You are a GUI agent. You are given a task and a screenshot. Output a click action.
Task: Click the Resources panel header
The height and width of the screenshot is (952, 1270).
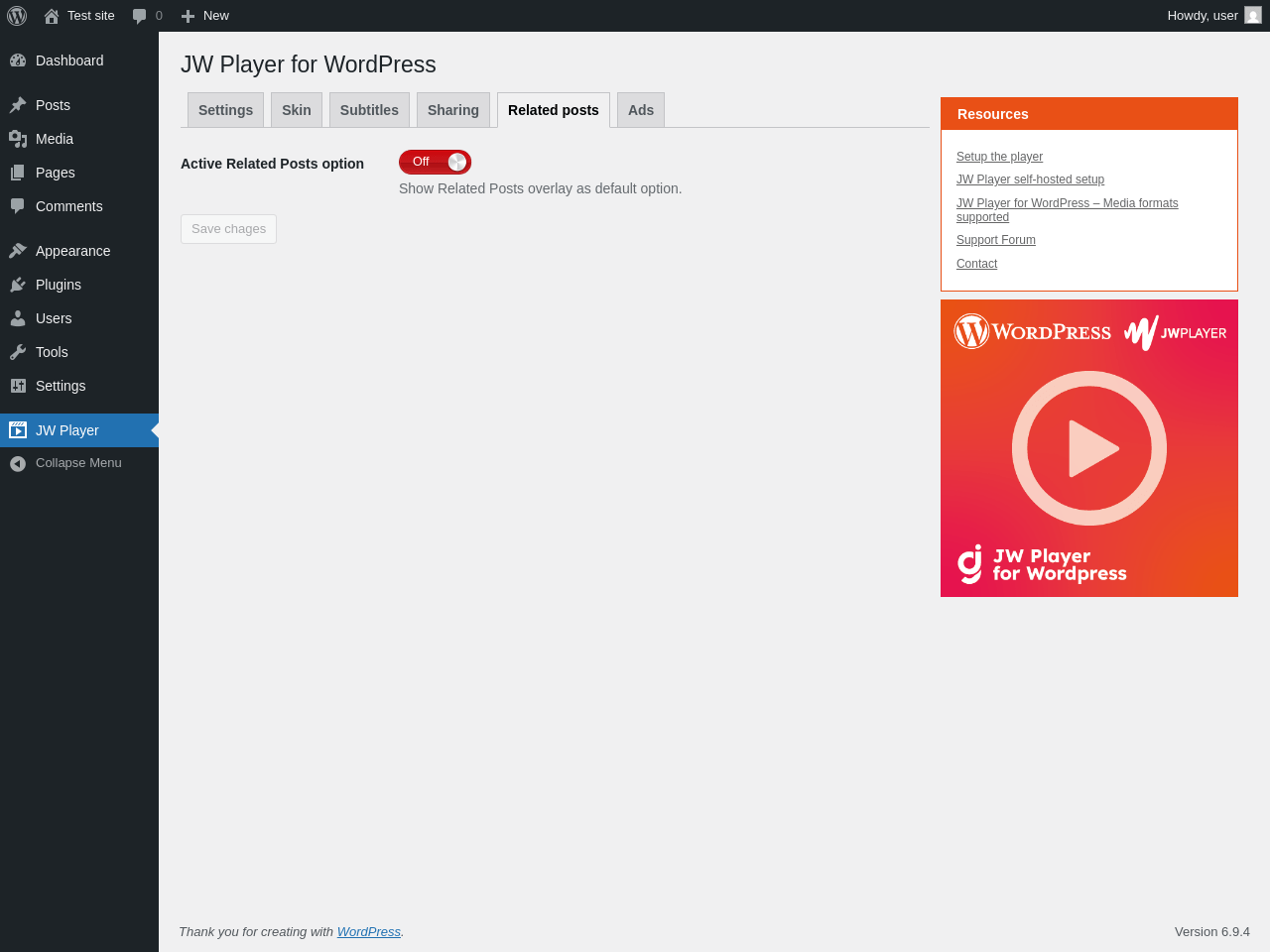(1089, 114)
